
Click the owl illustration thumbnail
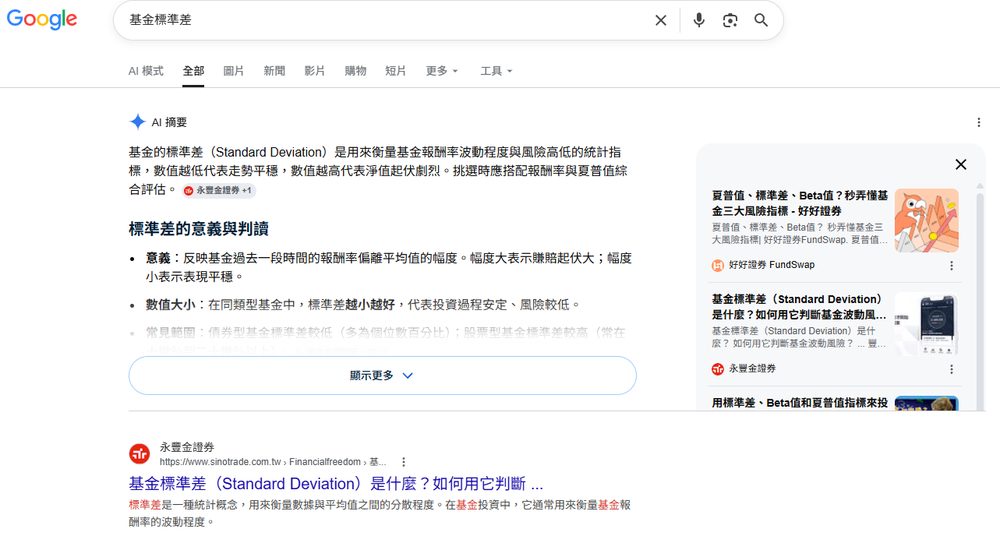point(927,221)
